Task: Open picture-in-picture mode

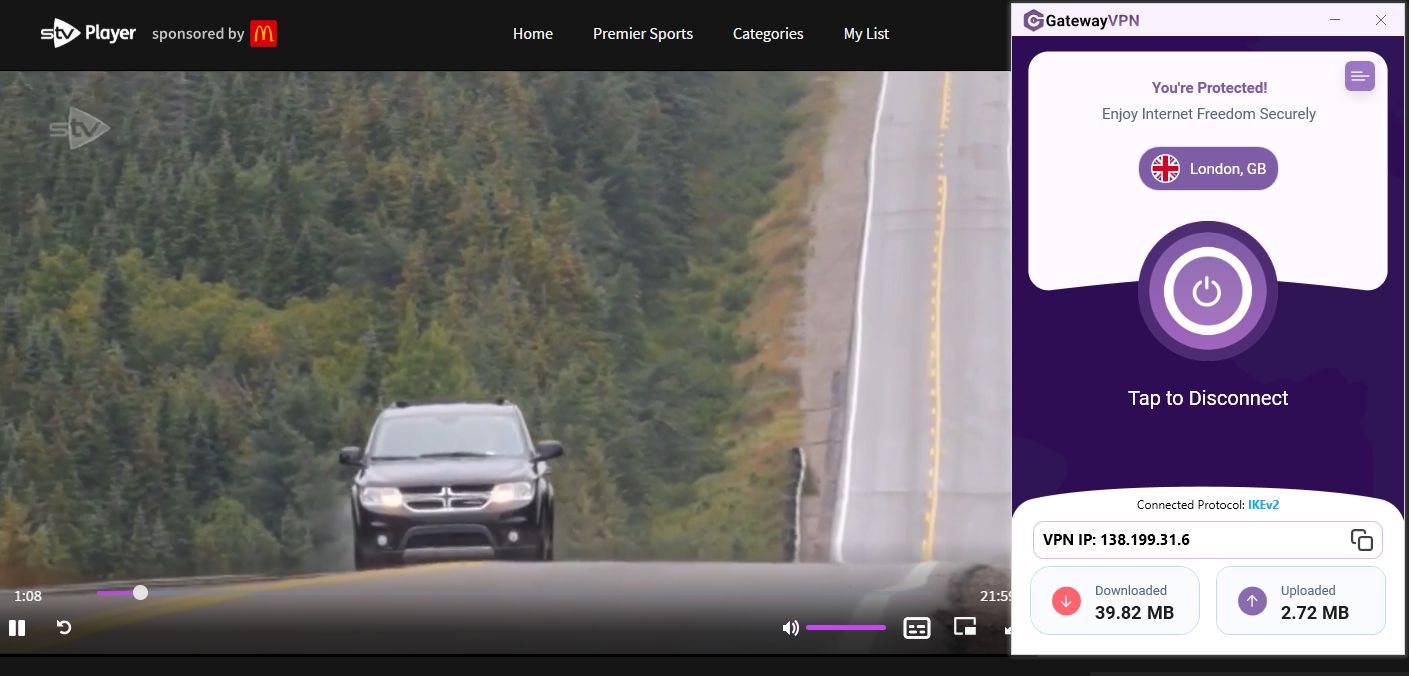Action: pyautogui.click(x=964, y=627)
